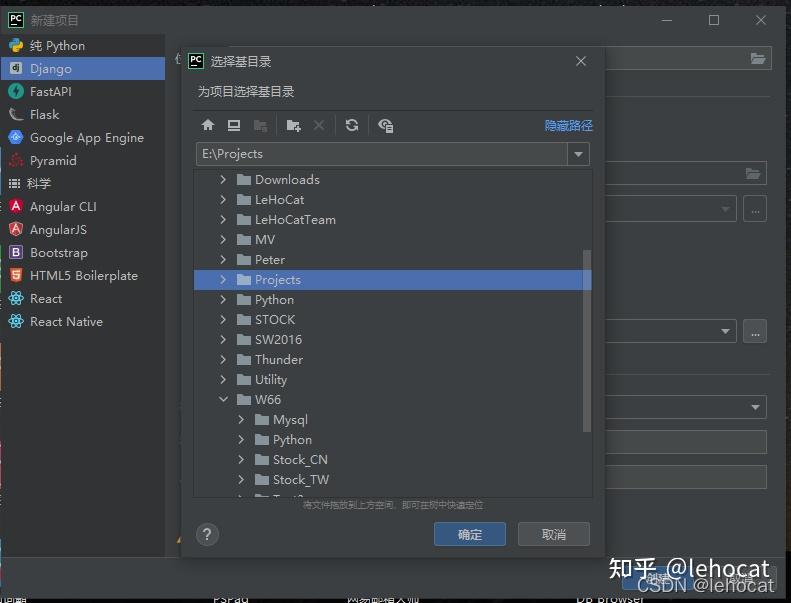The height and width of the screenshot is (603, 791).
Task: Choose AngularJS project type
Action: coord(83,230)
